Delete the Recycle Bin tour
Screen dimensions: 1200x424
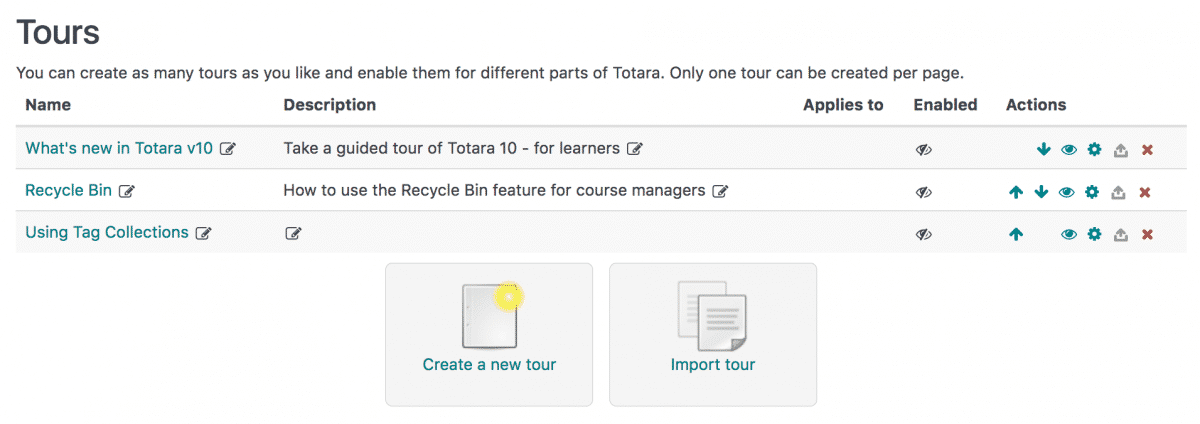[1146, 192]
